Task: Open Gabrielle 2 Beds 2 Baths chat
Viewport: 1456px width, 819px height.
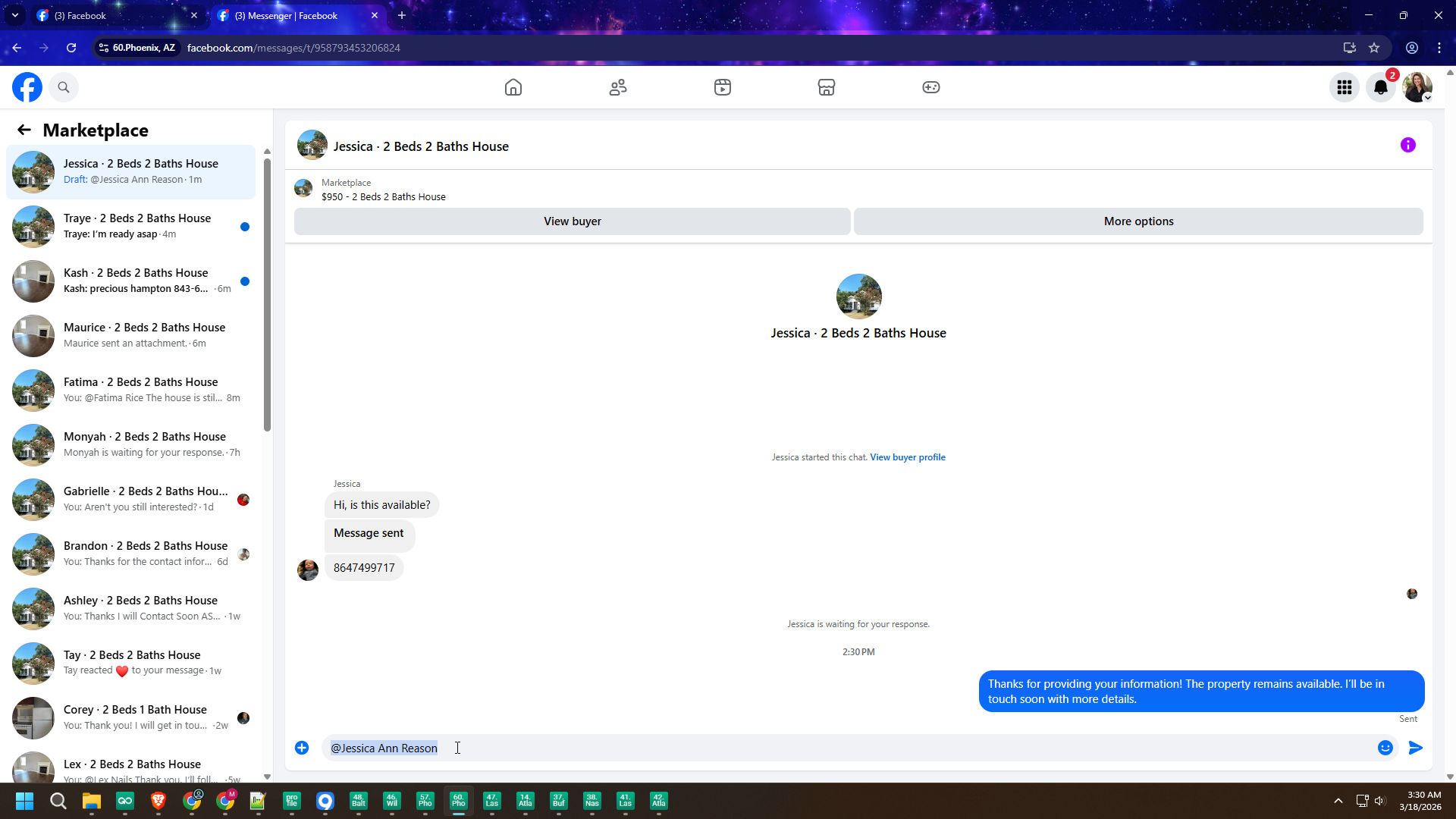Action: 130,499
